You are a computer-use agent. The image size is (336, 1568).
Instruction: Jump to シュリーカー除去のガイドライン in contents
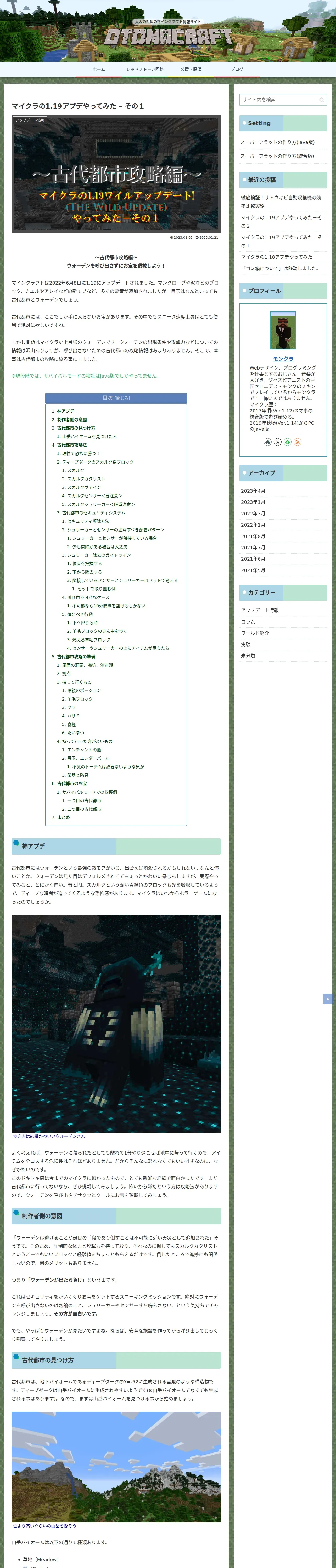(x=99, y=555)
